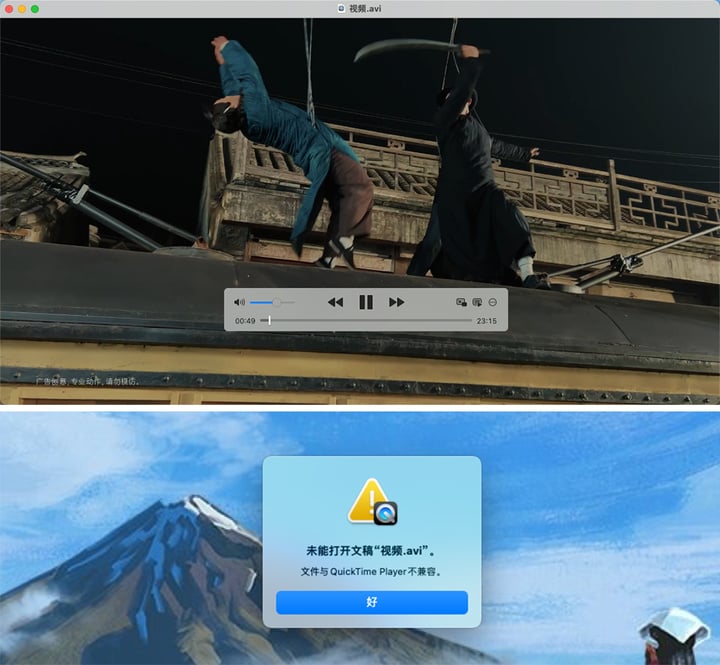Adjust the volume slider knob
This screenshot has height=665, width=720.
click(x=276, y=302)
